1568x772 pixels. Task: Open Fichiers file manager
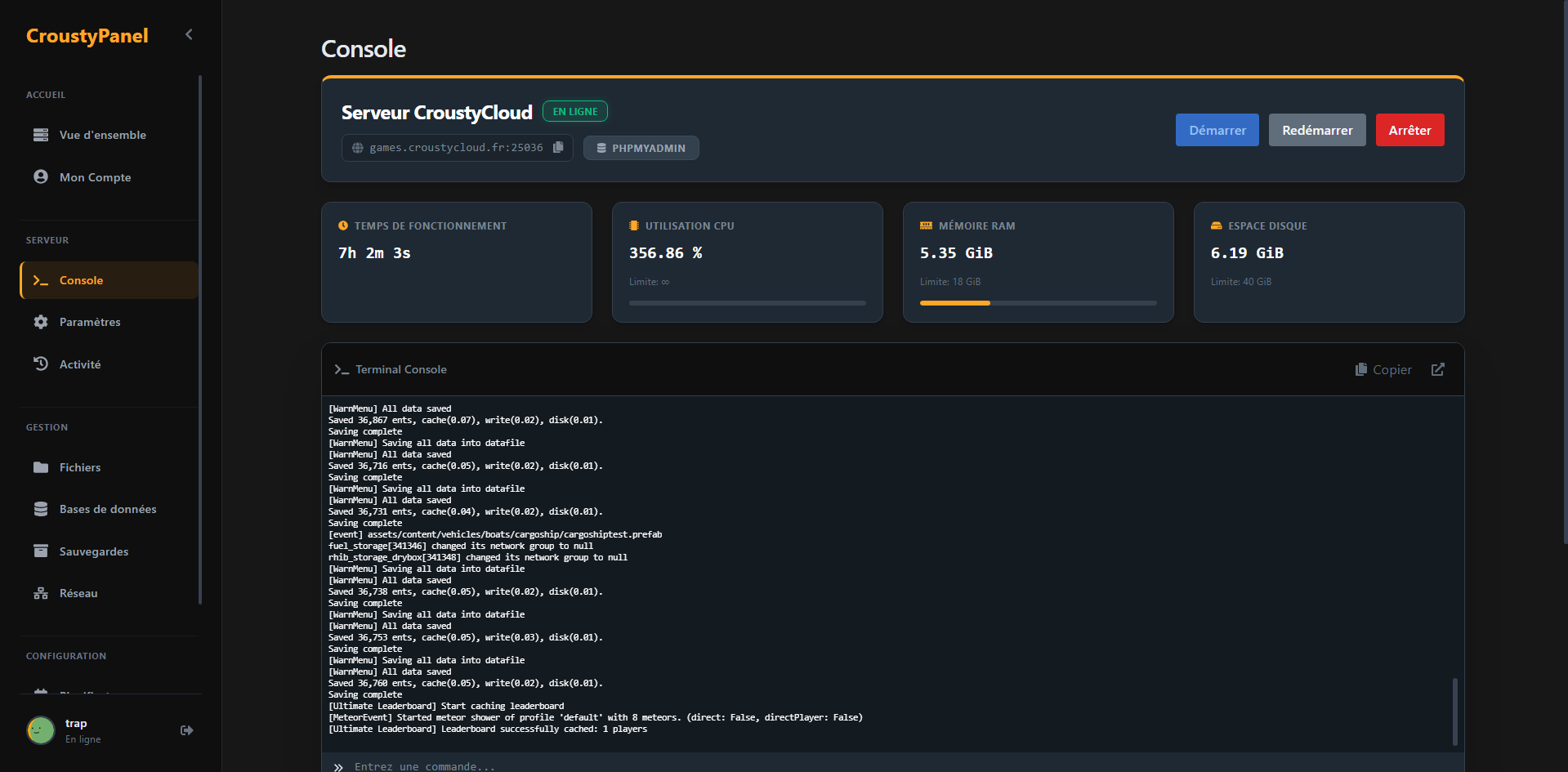[x=109, y=467]
